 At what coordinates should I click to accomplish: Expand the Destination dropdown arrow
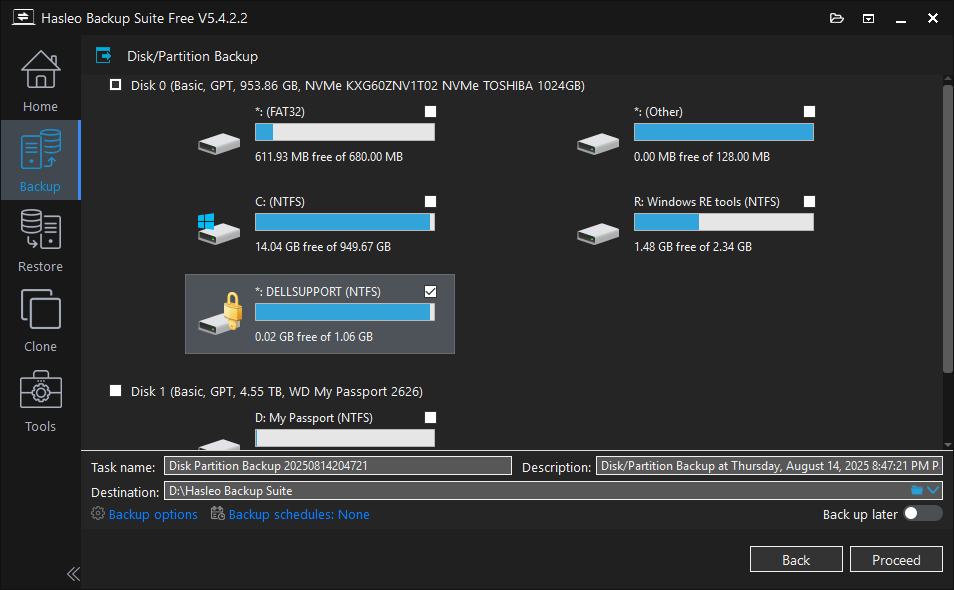(933, 490)
